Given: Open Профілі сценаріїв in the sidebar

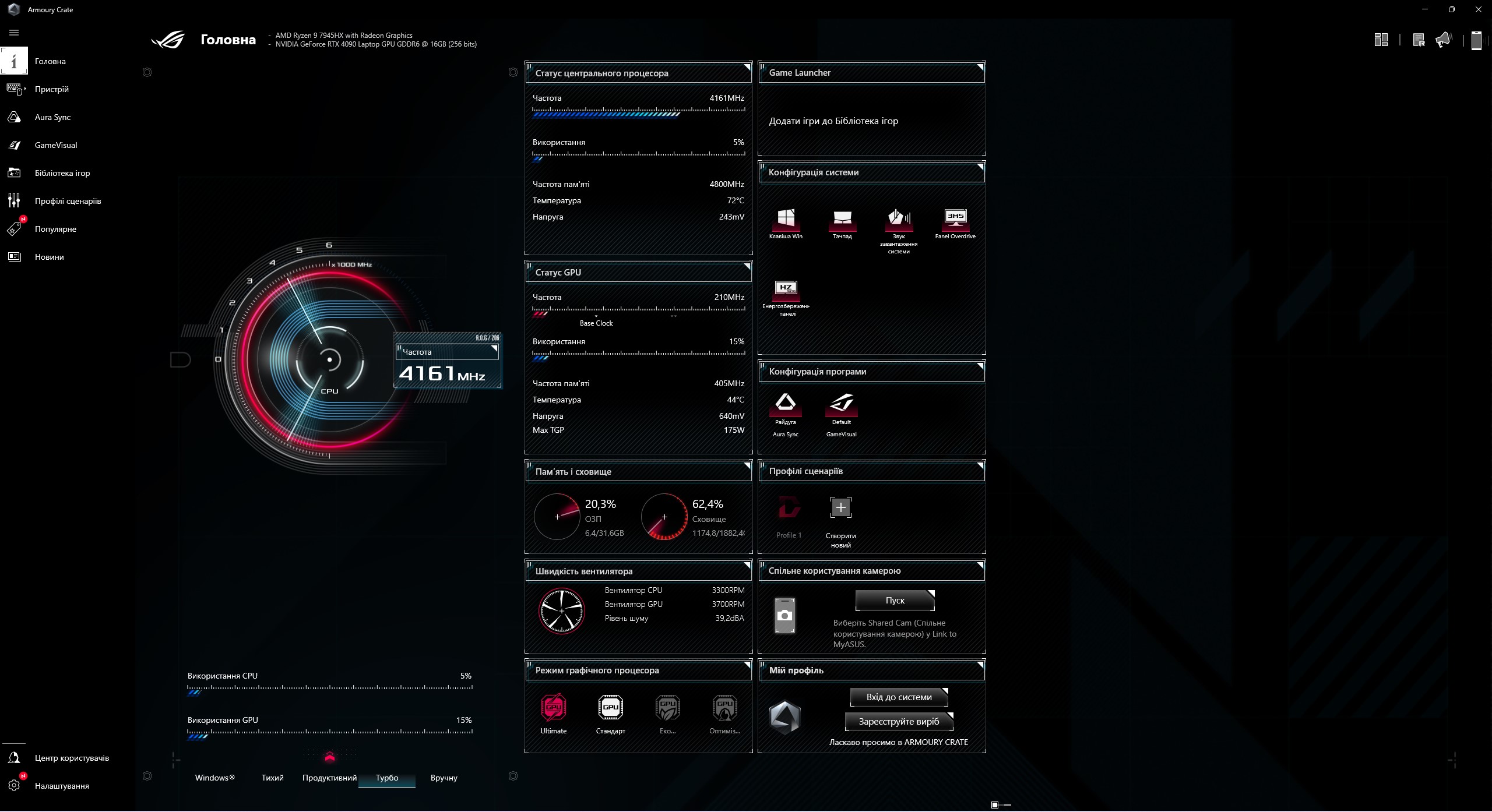Looking at the screenshot, I should 68,201.
